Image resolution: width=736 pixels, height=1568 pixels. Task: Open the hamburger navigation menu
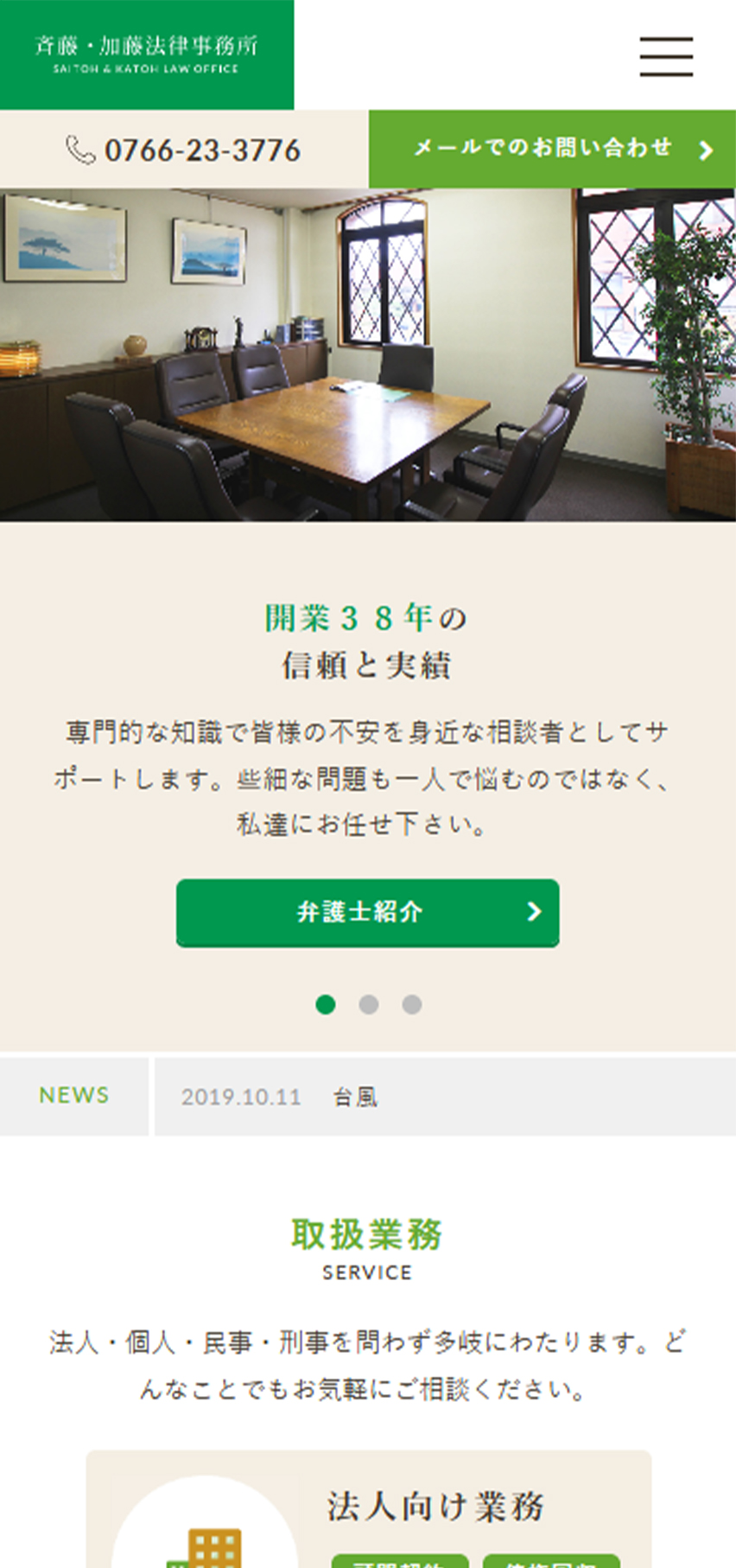coord(666,57)
